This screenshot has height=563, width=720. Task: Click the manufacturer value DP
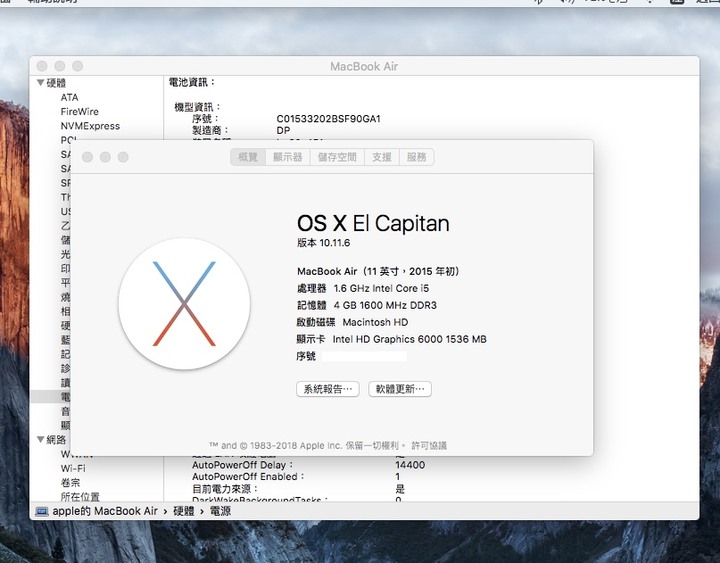283,130
